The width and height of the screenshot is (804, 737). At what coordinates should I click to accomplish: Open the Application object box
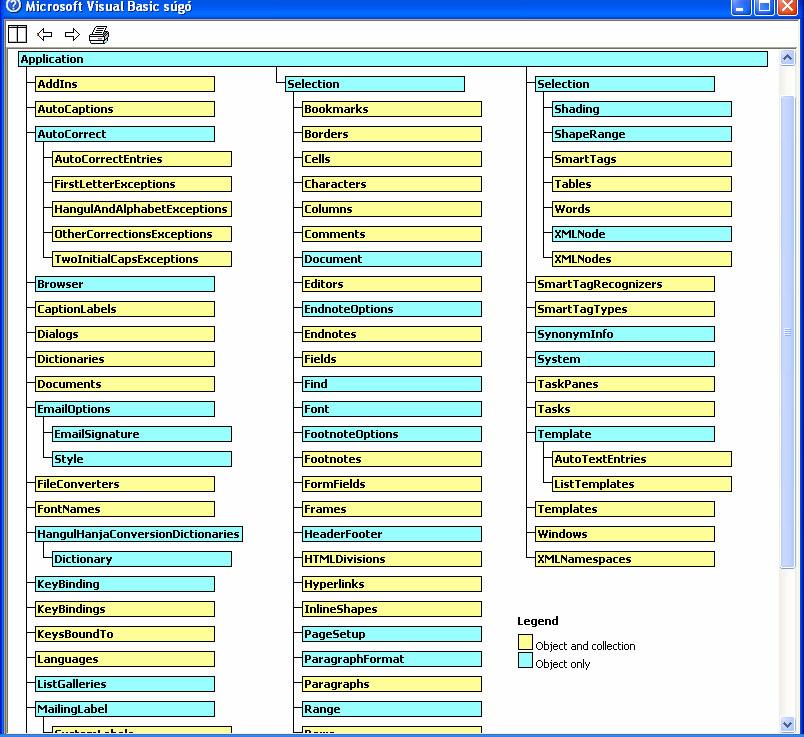[x=393, y=59]
